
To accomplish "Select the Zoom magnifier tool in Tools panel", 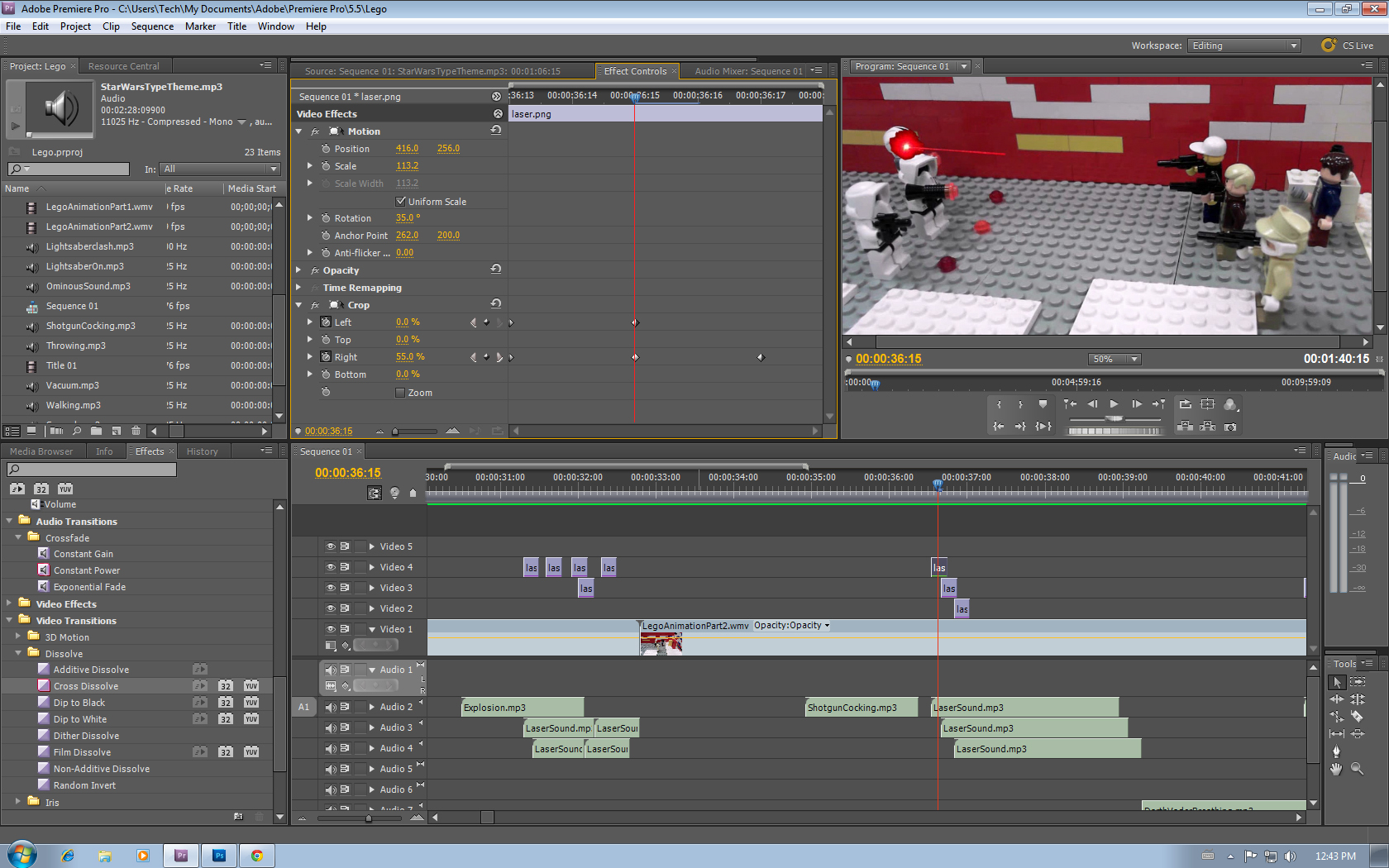I will coord(1358,769).
